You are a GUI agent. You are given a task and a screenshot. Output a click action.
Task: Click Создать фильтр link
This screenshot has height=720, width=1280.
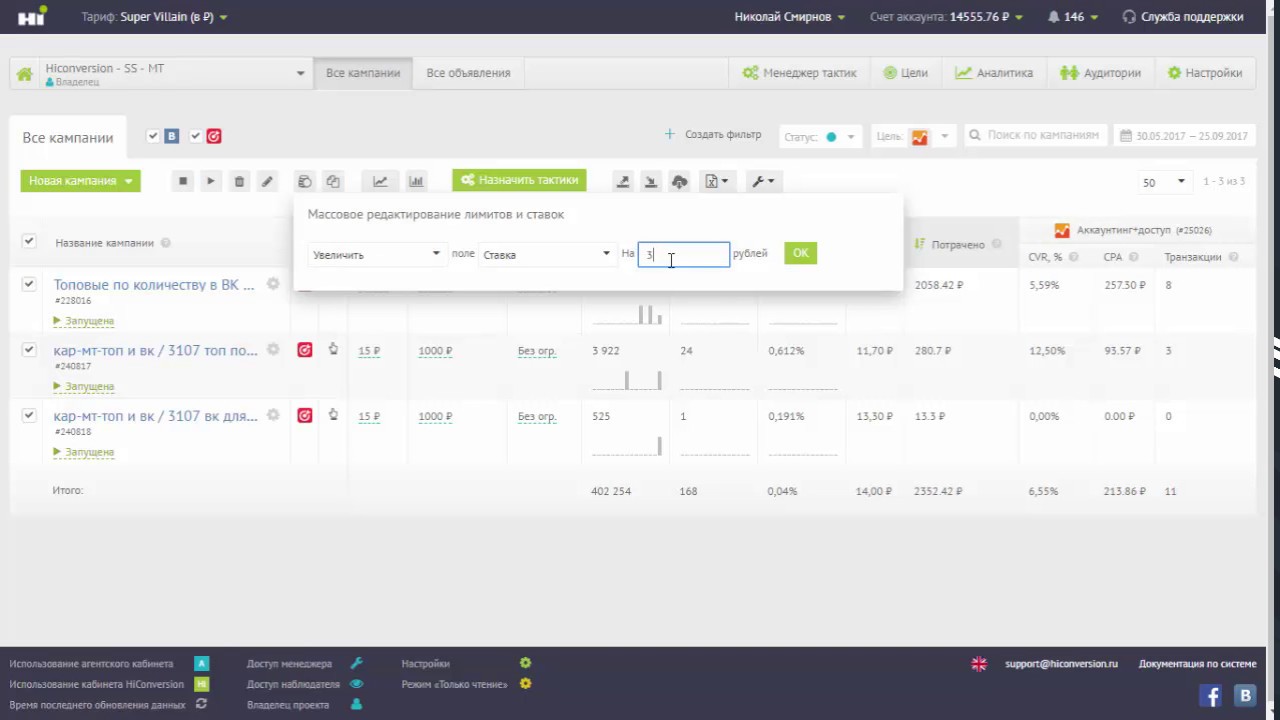(713, 134)
